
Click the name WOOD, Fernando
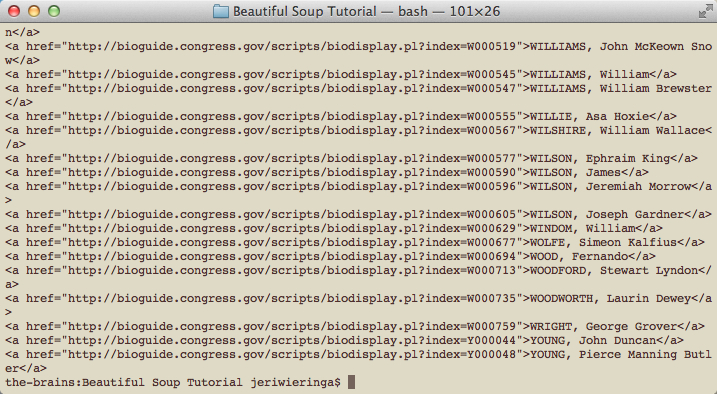coord(579,256)
